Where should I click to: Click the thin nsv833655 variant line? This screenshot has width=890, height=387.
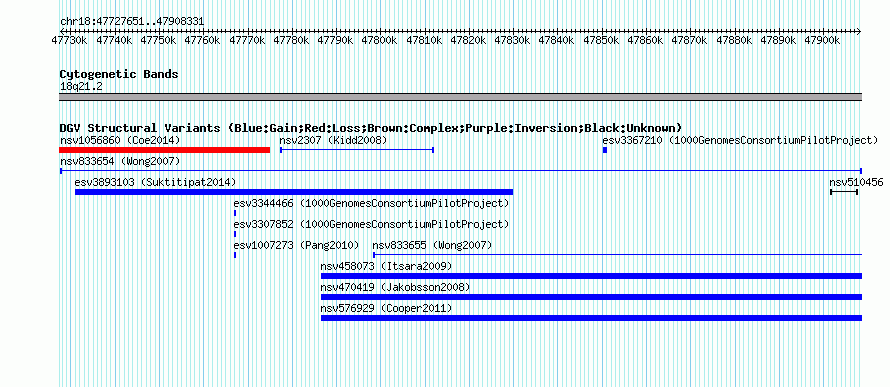pos(618,255)
